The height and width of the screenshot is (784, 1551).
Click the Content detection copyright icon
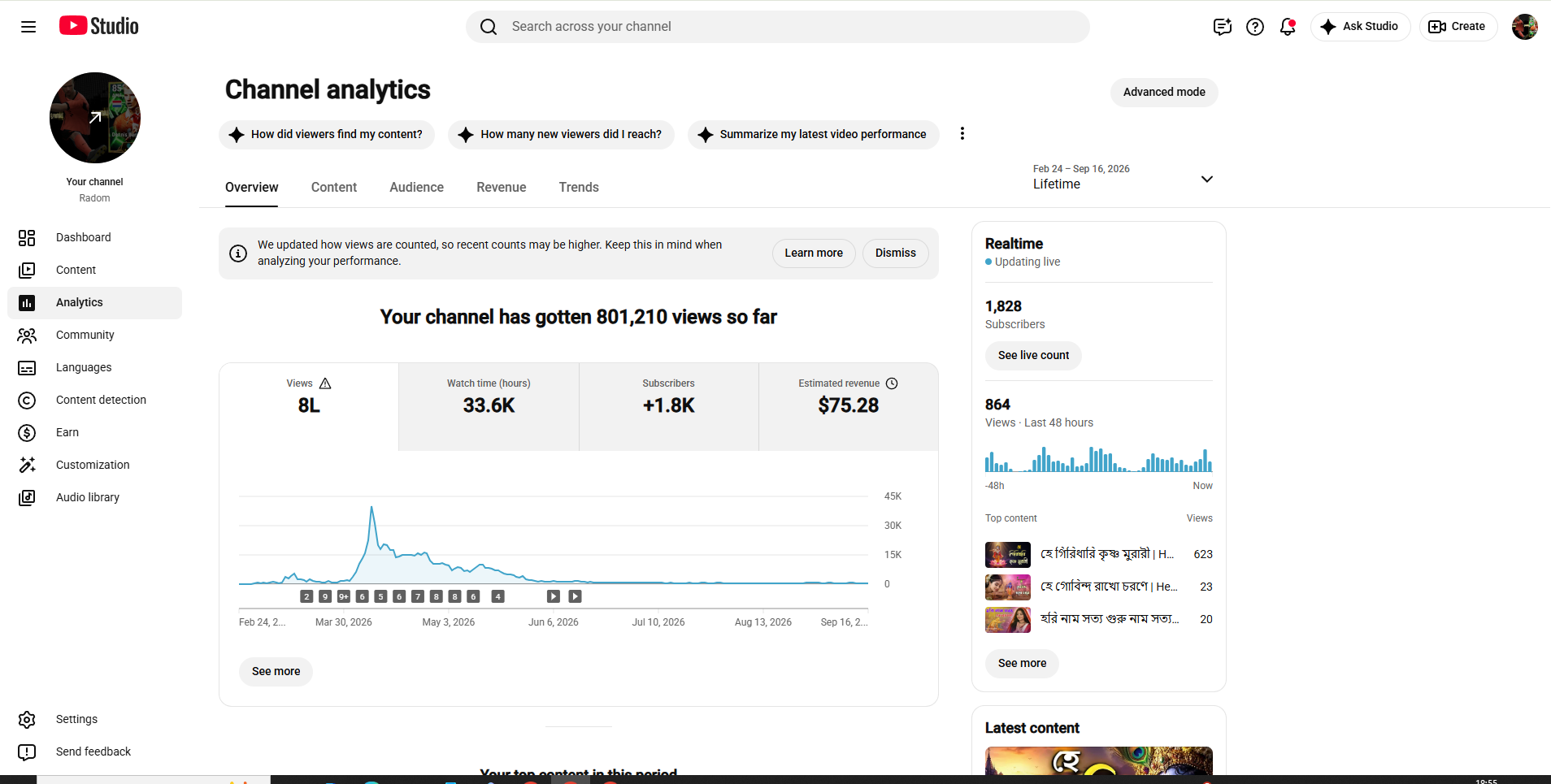[27, 400]
